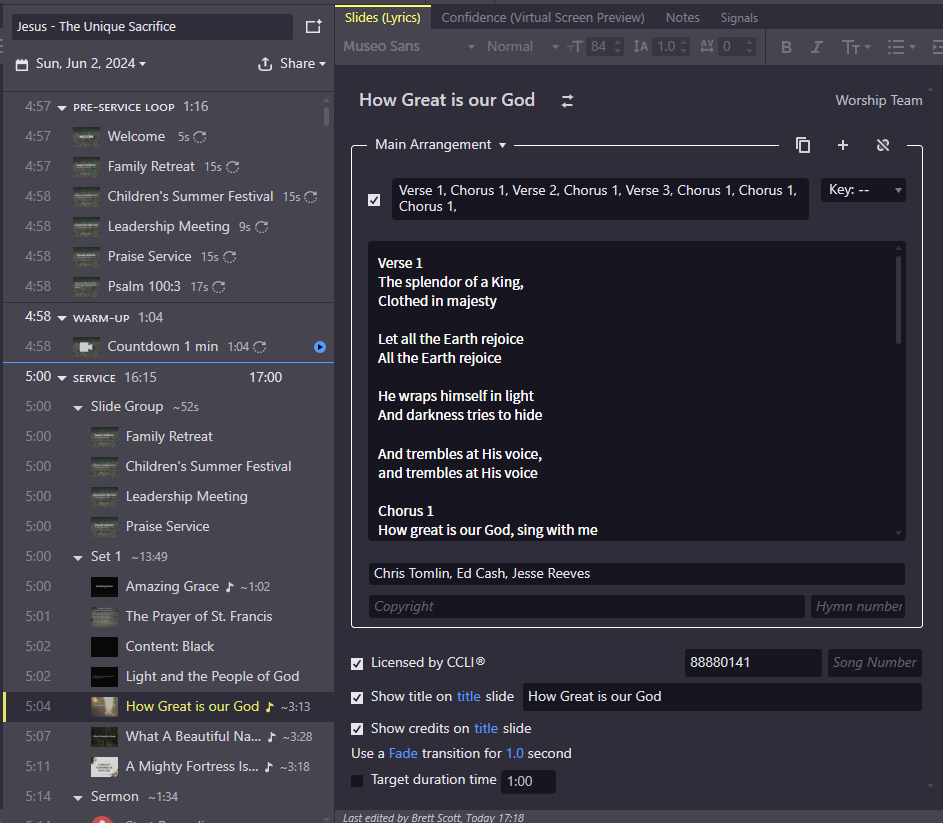Open the date dropdown Sun, Jun 2, 2024
The width and height of the screenshot is (943, 823).
tap(91, 63)
